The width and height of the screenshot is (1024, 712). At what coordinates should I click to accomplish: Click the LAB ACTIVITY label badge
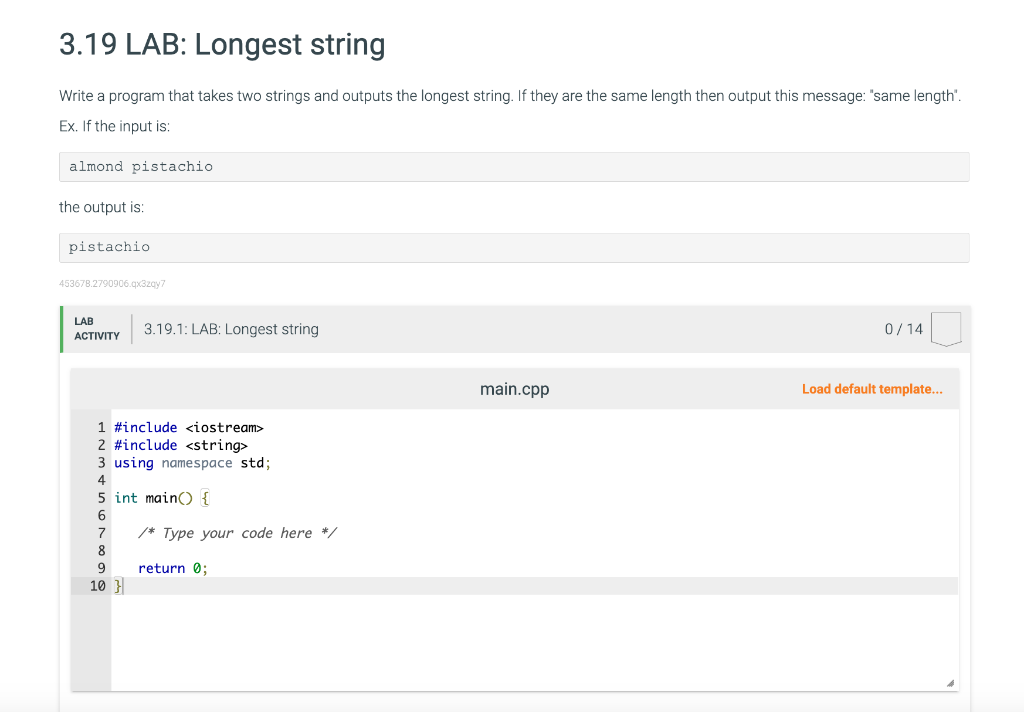(95, 328)
